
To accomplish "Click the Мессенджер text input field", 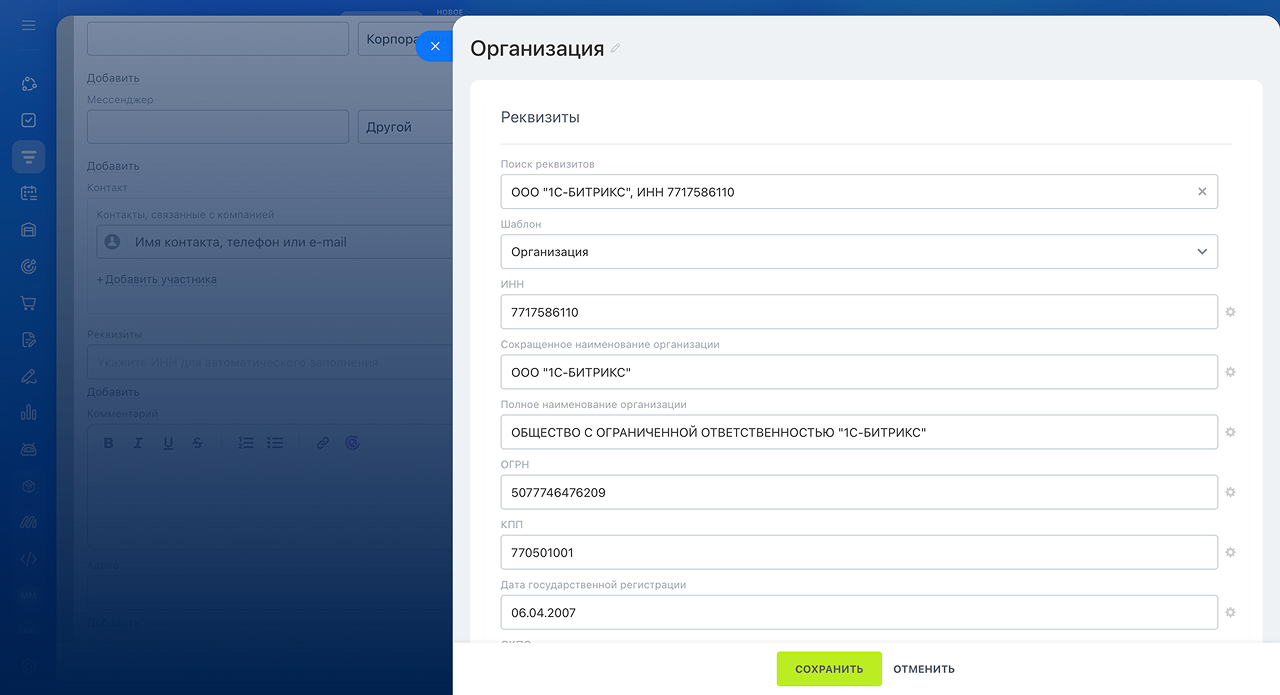I will pyautogui.click(x=218, y=127).
